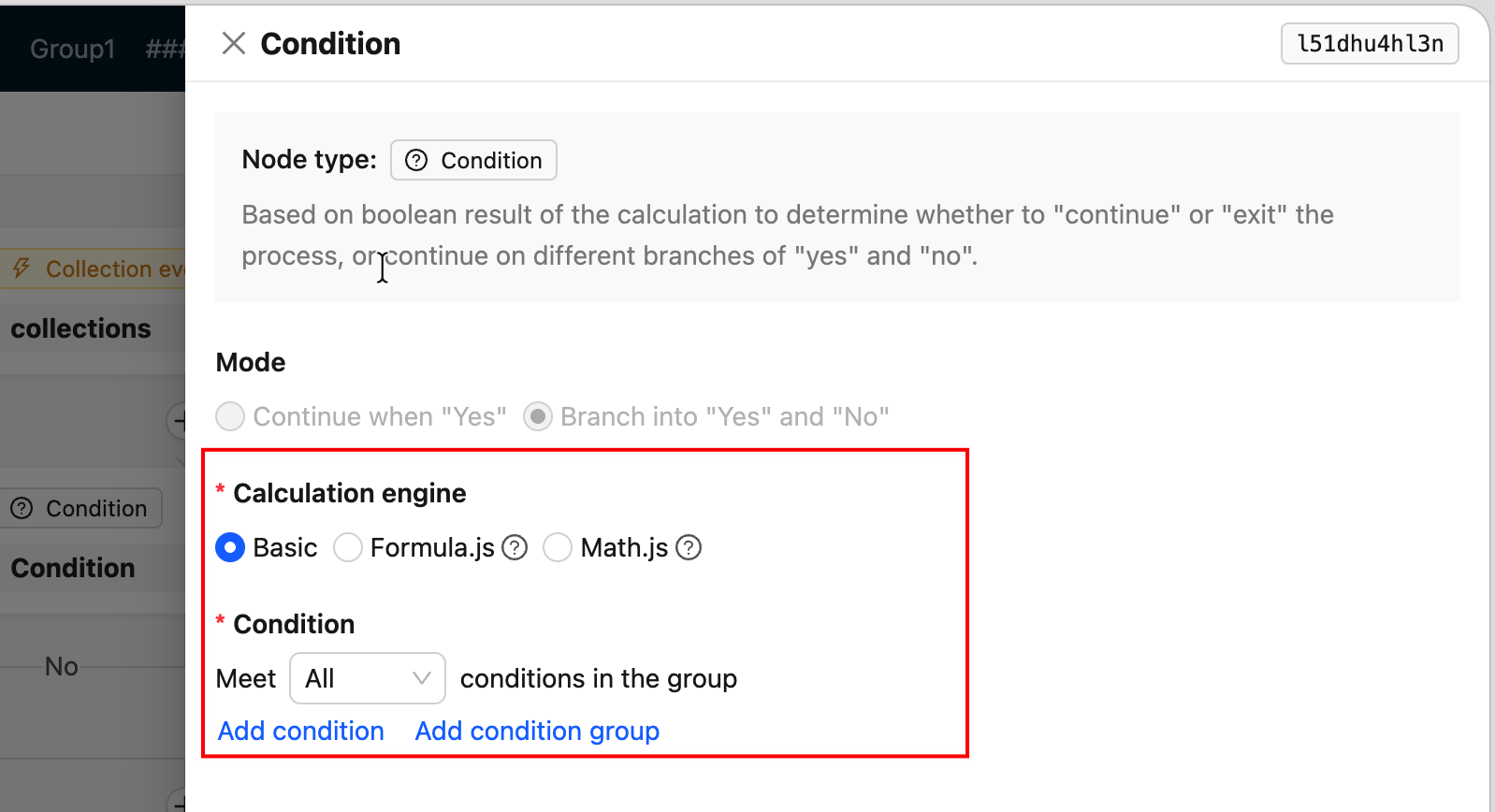Screen dimensions: 1495x812
Task: Select the collections node title in the workflow
Action: pyautogui.click(x=80, y=328)
